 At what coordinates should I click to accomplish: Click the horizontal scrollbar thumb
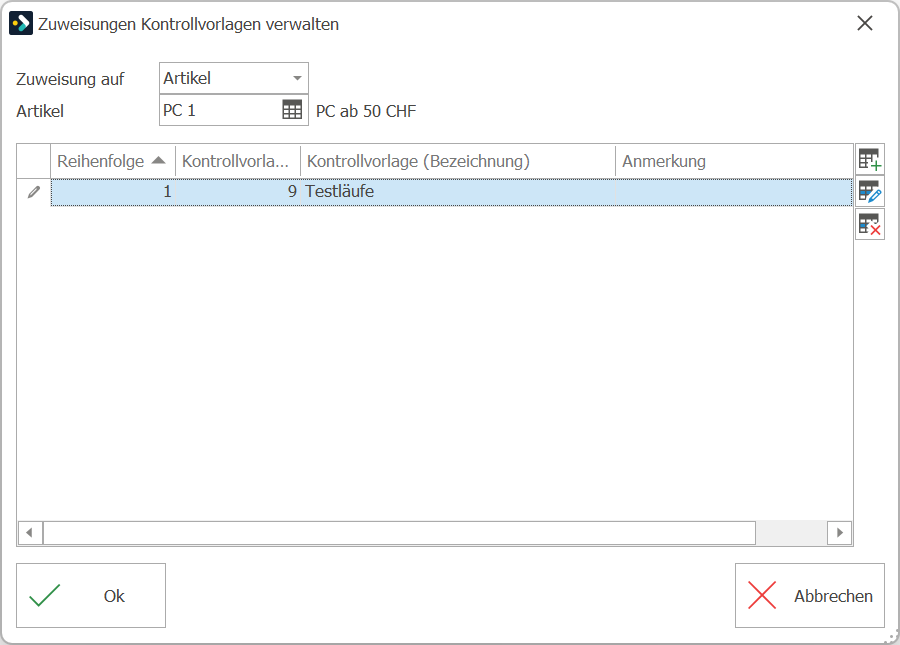point(399,533)
